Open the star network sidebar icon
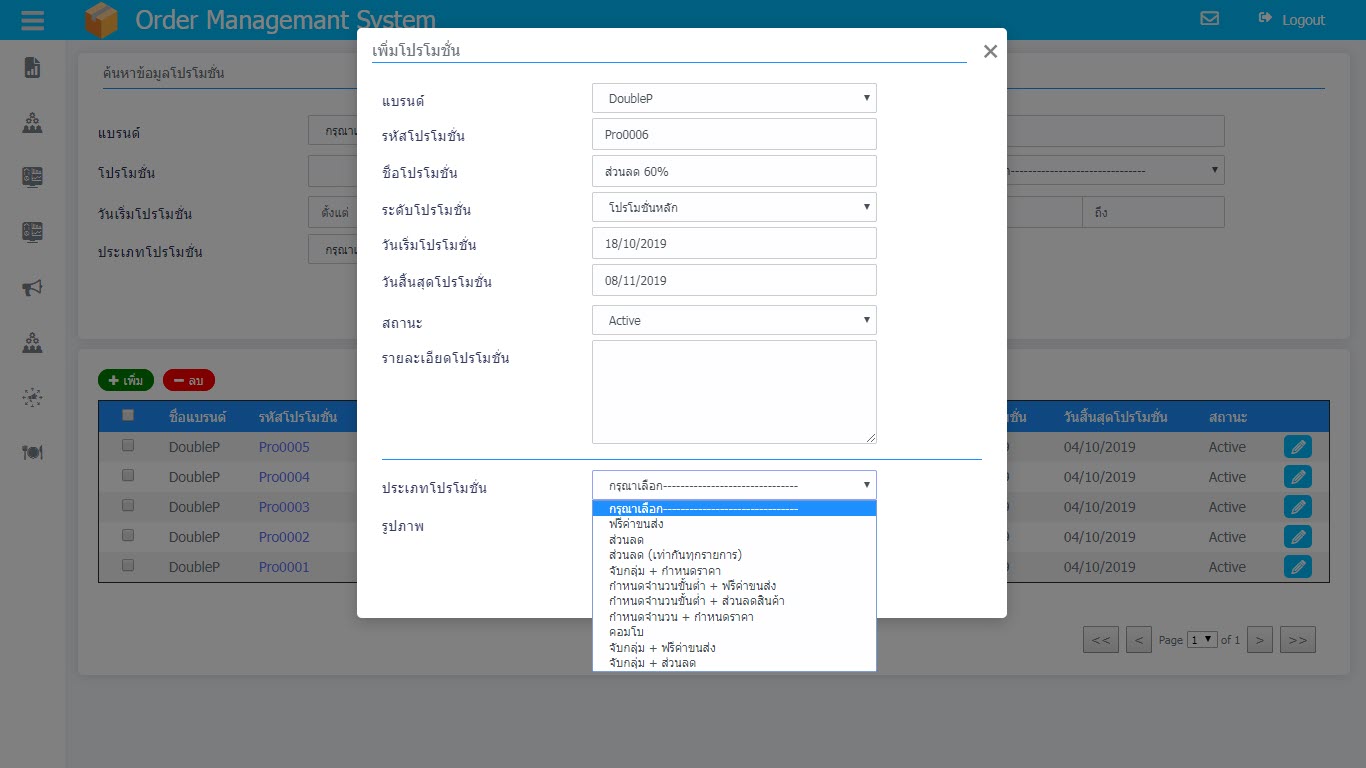Image resolution: width=1366 pixels, height=768 pixels. (x=32, y=398)
